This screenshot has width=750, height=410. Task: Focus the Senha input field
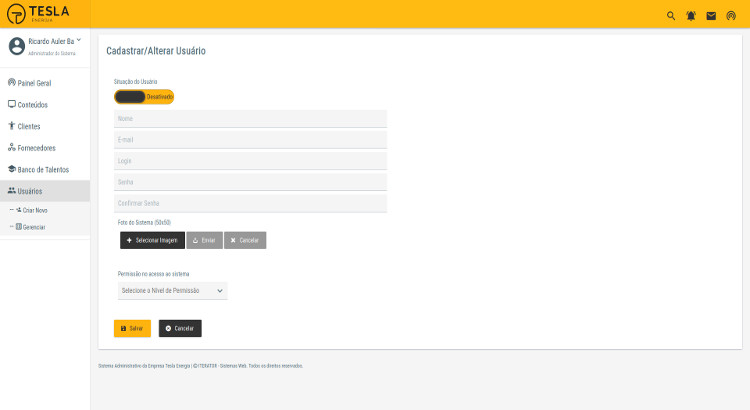[x=250, y=182]
